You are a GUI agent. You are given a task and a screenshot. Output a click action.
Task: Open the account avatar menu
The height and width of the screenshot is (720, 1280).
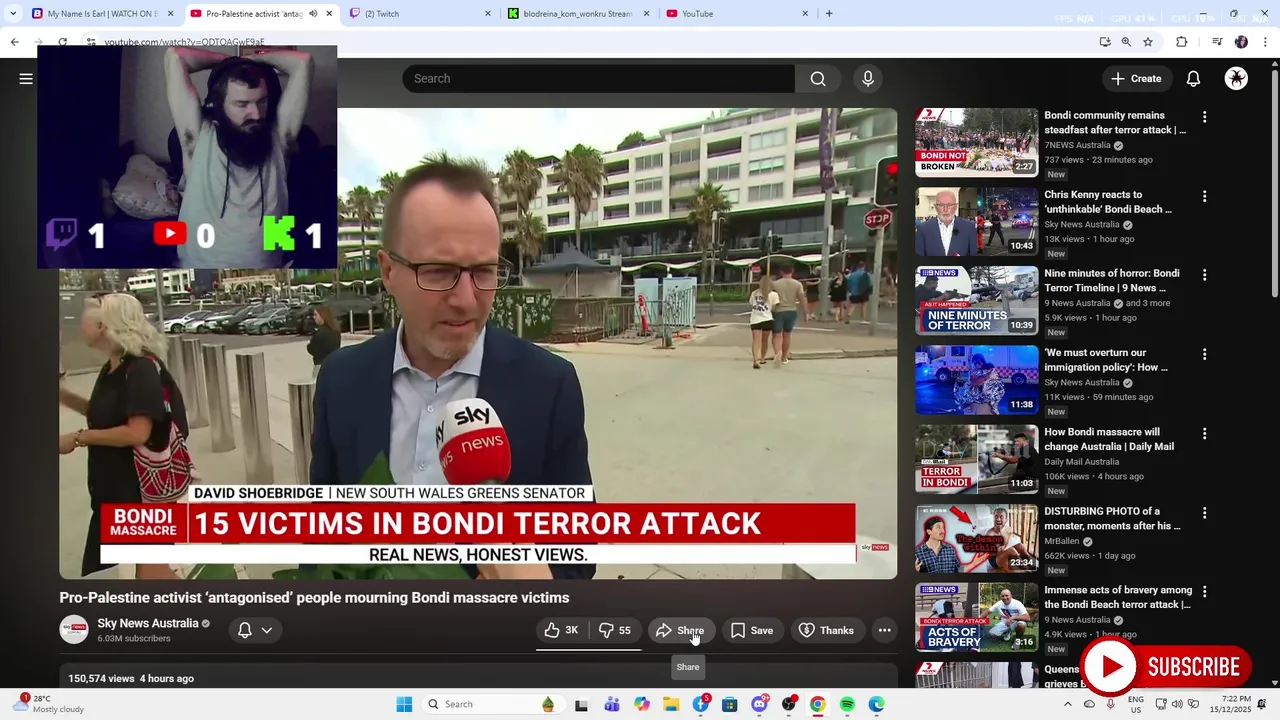pos(1237,79)
